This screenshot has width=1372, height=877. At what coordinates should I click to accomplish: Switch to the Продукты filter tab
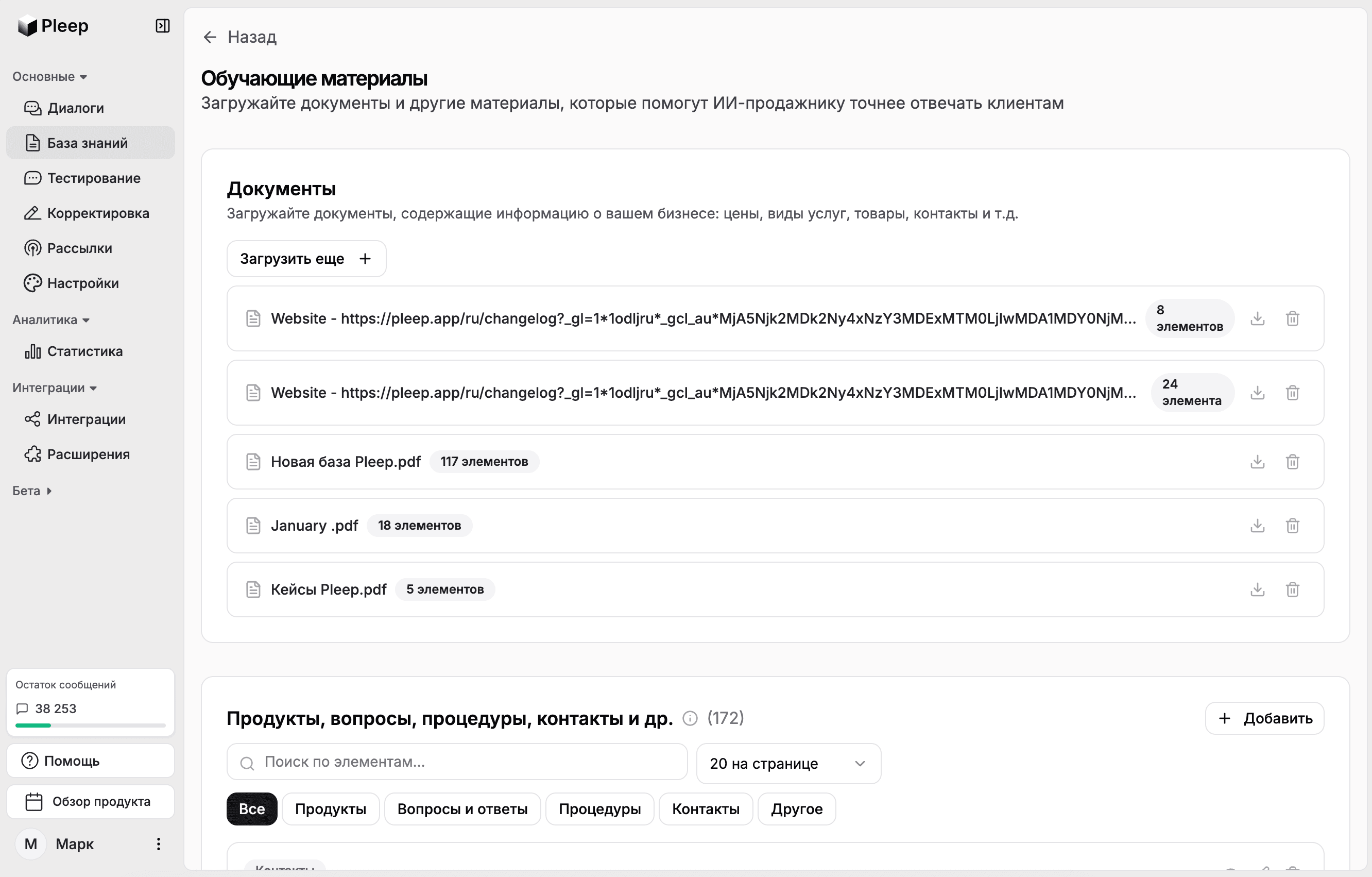coord(331,808)
